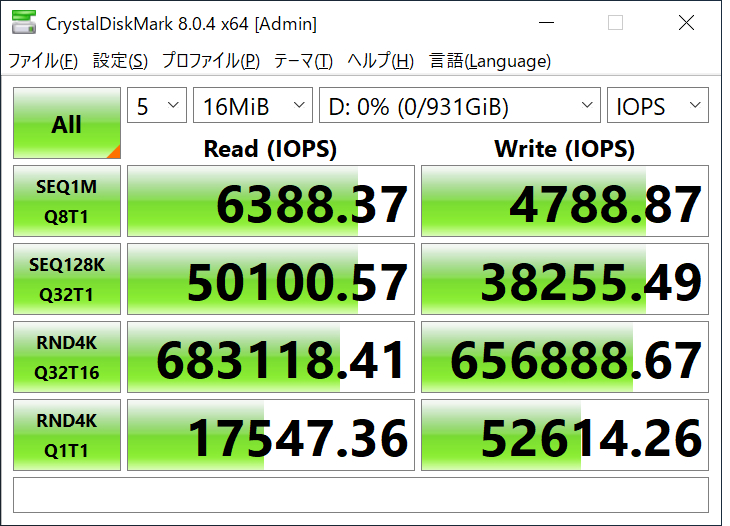Minimize the CrystalDiskMark window
The height and width of the screenshot is (526, 730).
(x=546, y=22)
